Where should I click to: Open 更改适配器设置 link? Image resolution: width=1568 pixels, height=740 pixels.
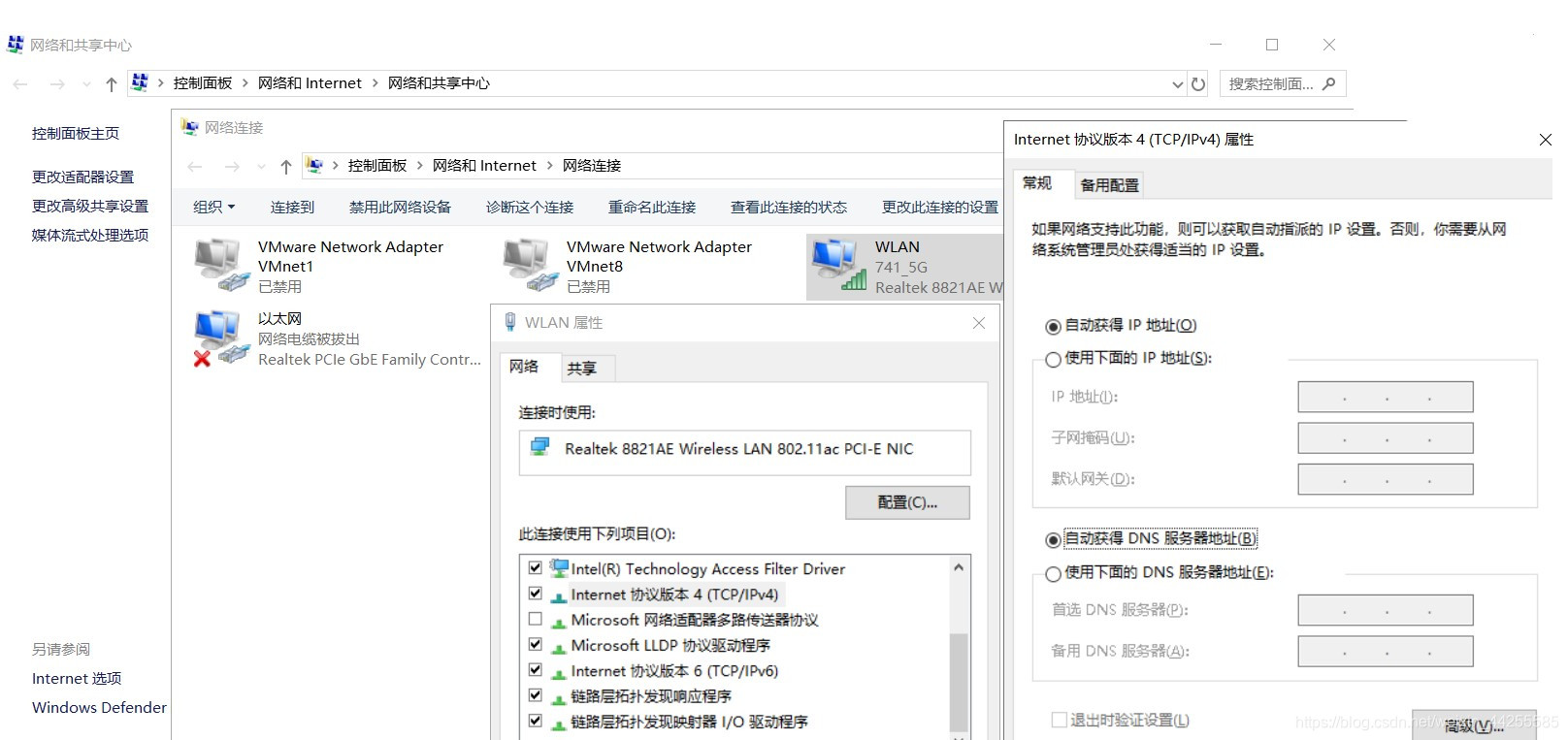[82, 177]
